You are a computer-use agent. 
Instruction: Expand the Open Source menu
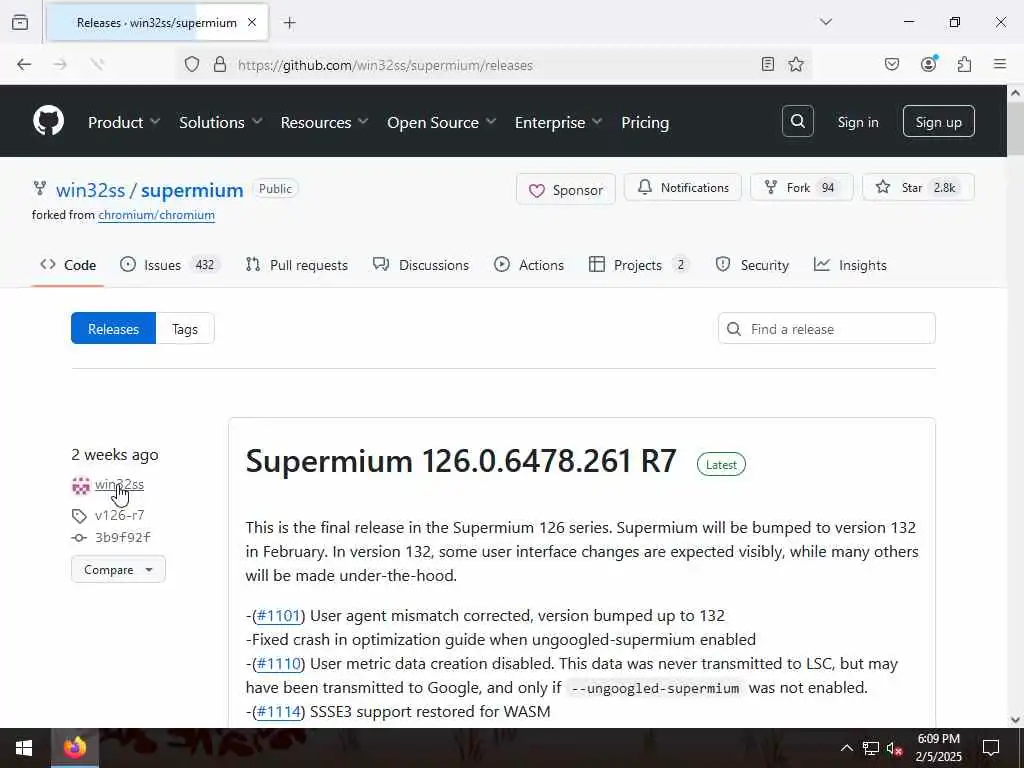coord(441,122)
